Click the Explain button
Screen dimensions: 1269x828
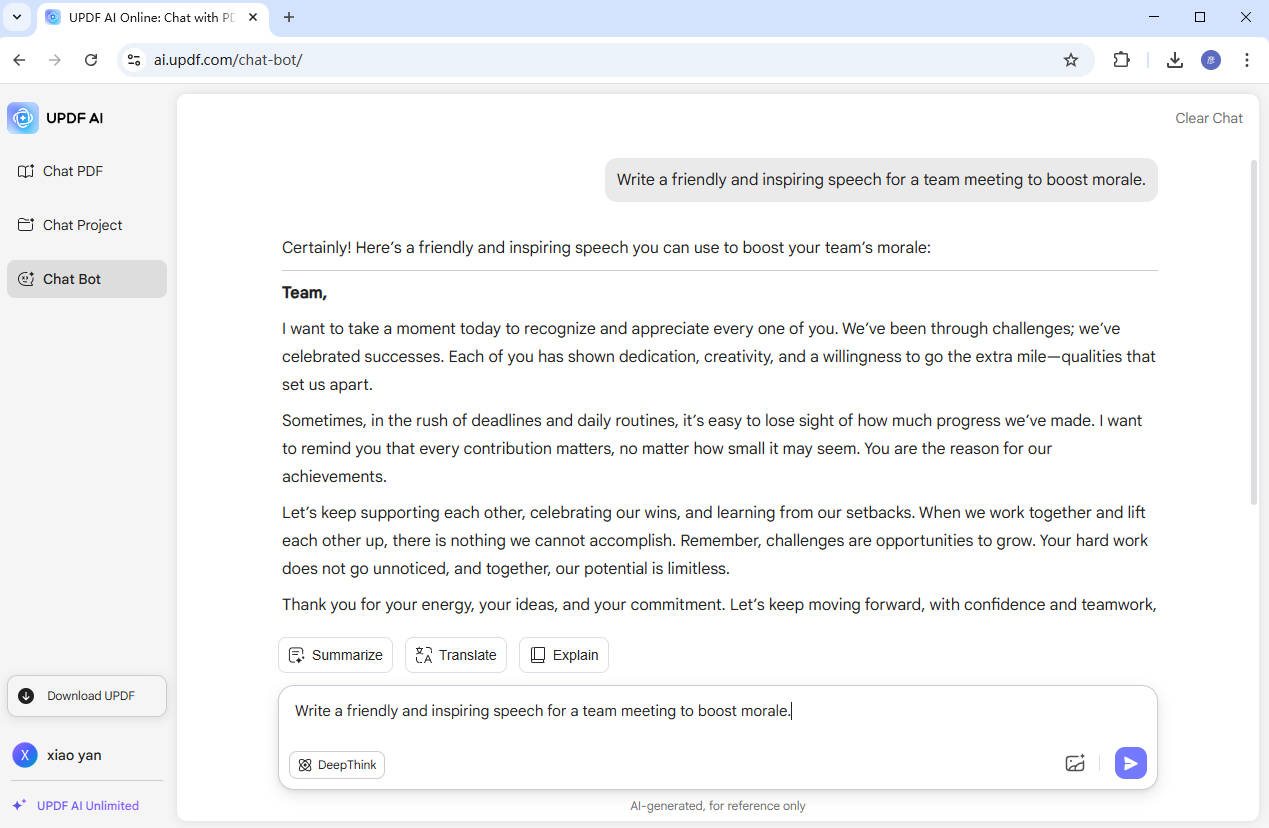[564, 655]
